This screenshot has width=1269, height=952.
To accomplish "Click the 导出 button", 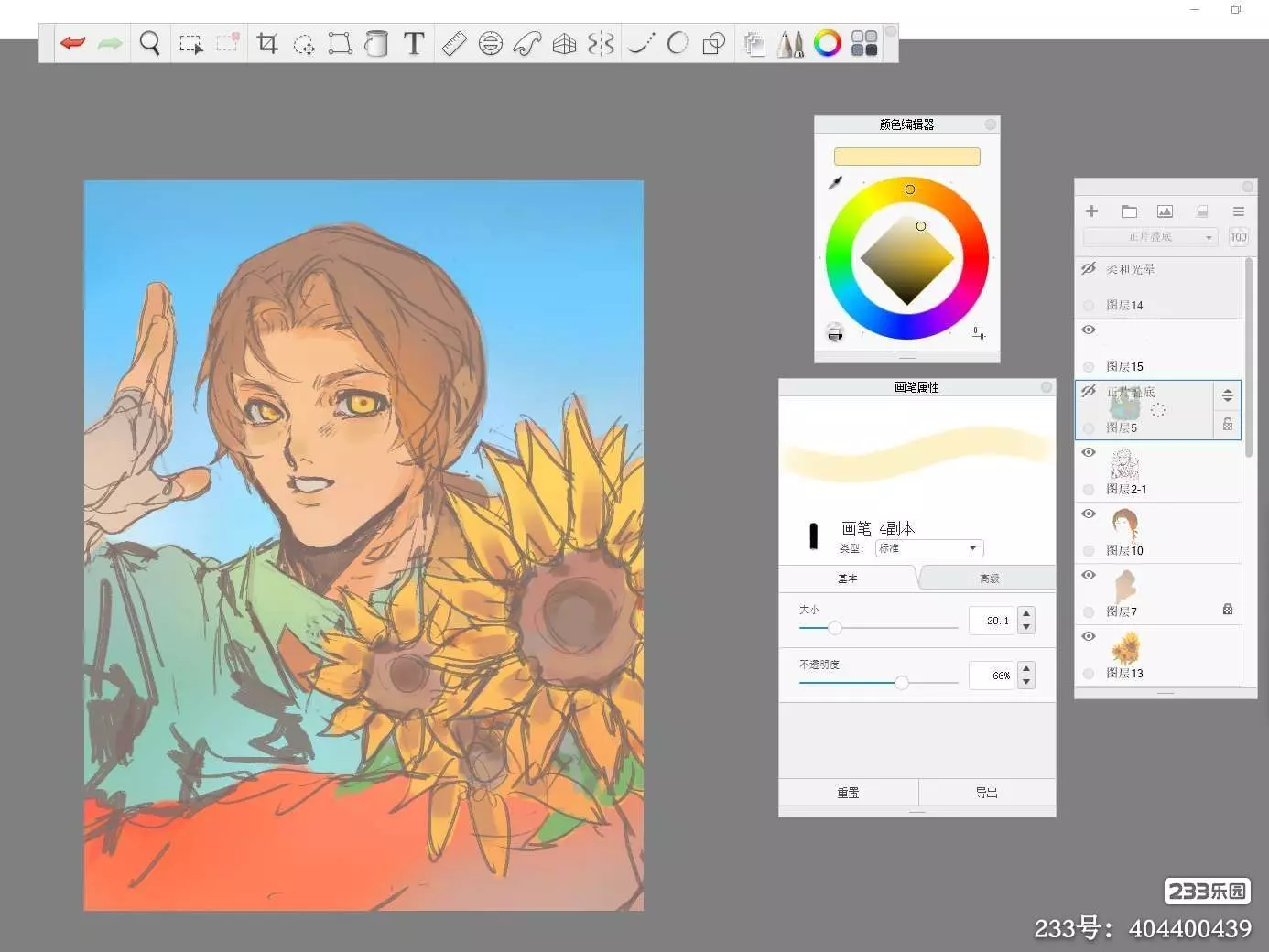I will [x=986, y=793].
